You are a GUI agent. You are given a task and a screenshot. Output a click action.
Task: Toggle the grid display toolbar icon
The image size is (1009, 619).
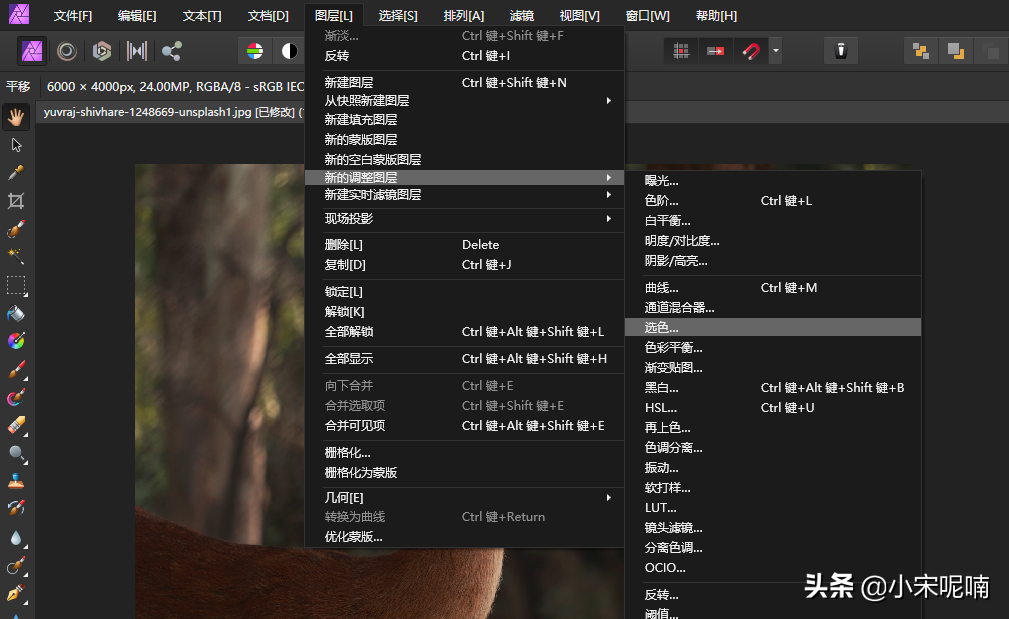pyautogui.click(x=681, y=51)
